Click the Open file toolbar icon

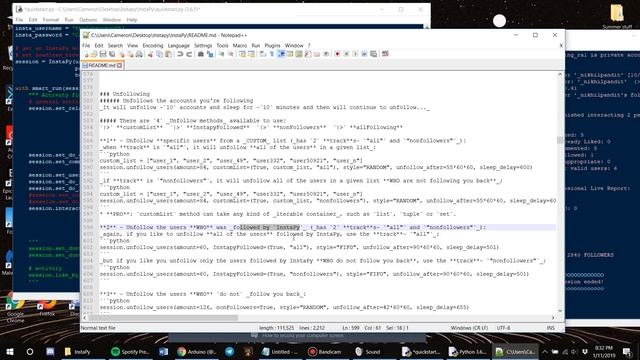[x=94, y=54]
